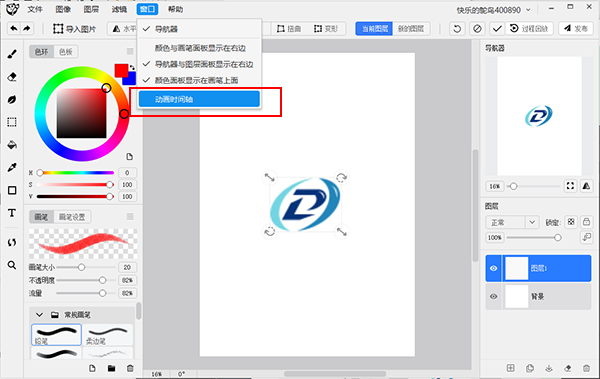Image resolution: width=600 pixels, height=379 pixels.
Task: Select 当前图层 button
Action: tap(375, 29)
